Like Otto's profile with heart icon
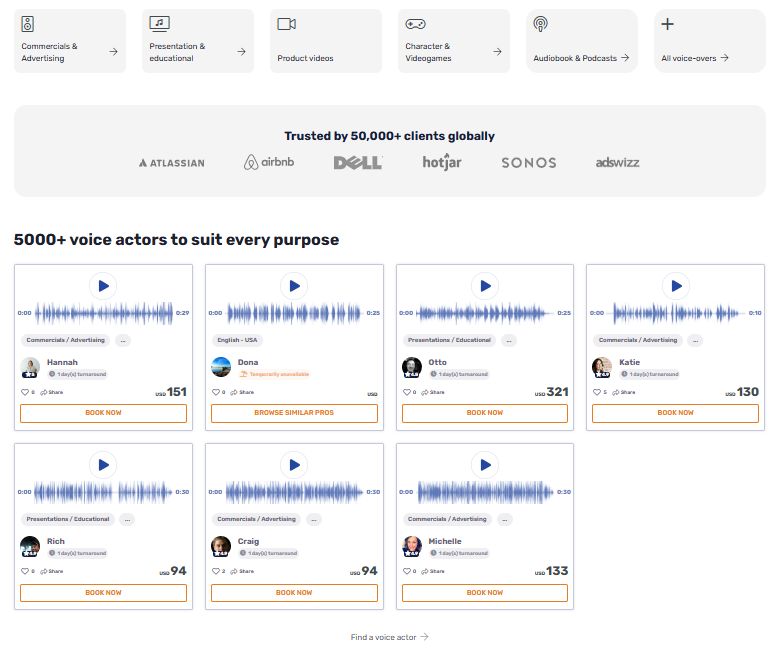 click(406, 392)
